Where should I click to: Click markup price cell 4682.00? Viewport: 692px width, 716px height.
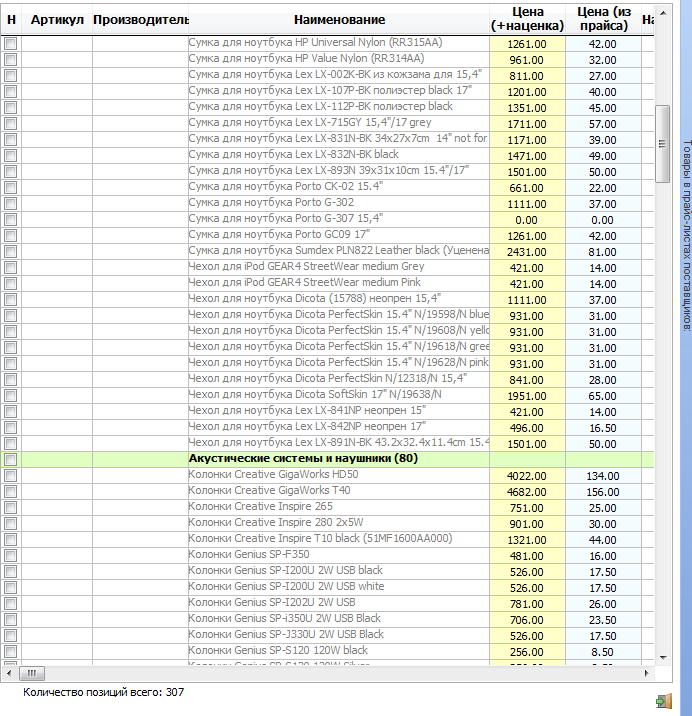coord(527,492)
